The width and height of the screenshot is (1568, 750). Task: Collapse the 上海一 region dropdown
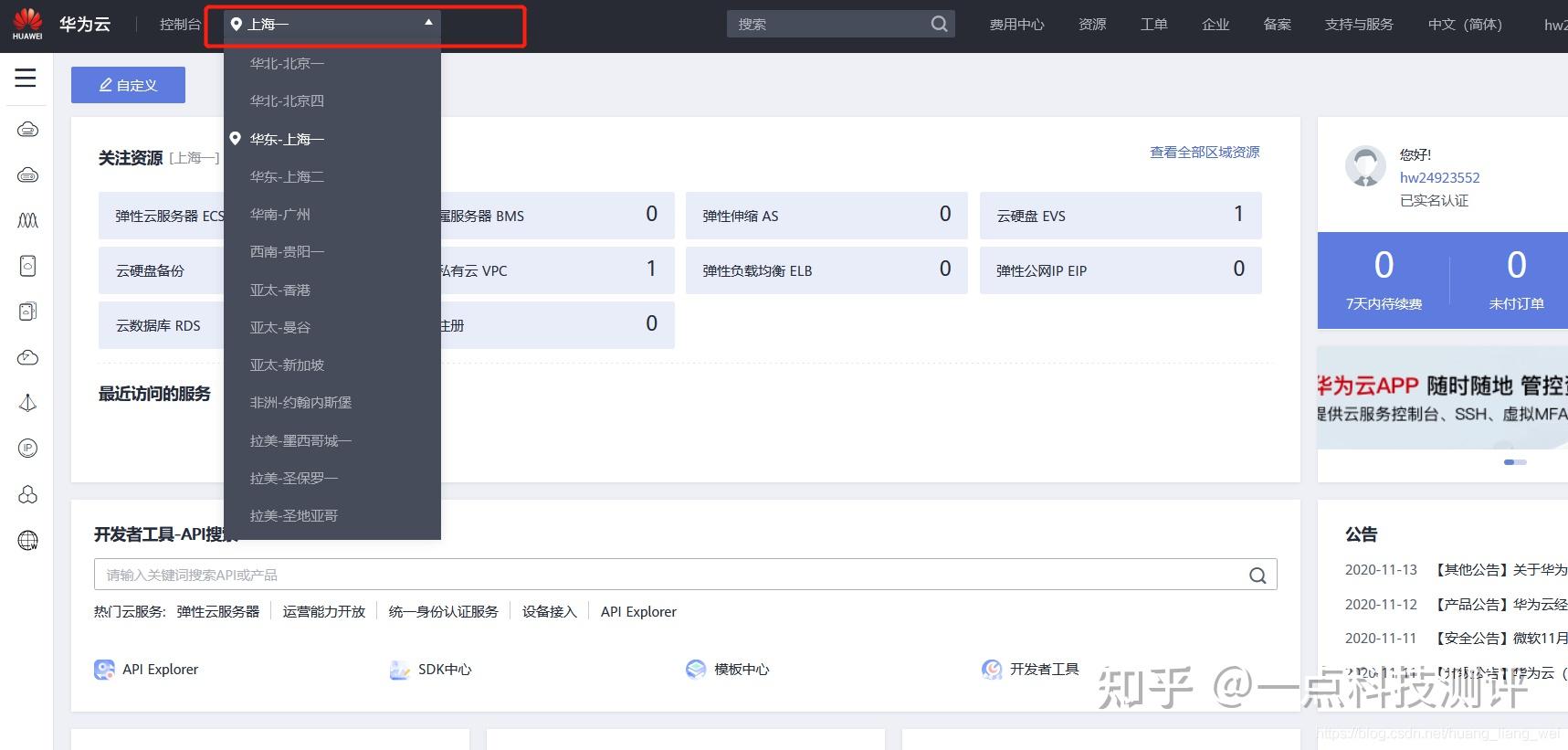332,24
